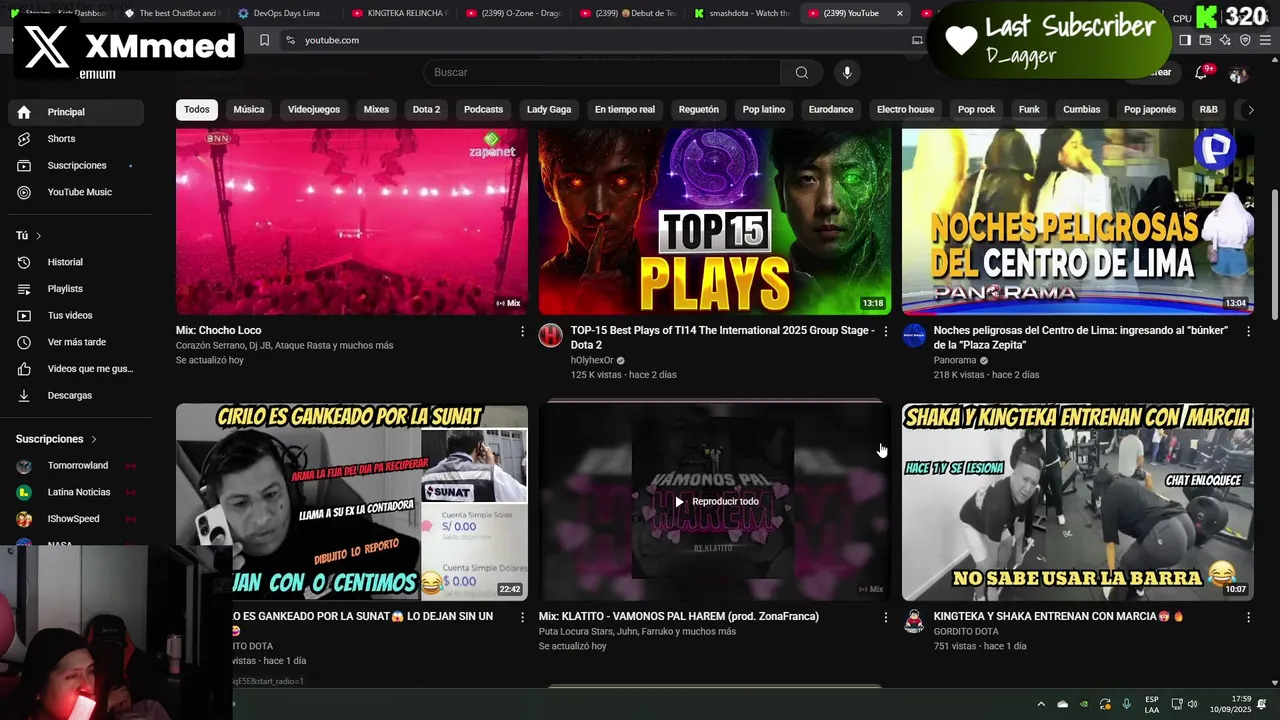Bookmark page using address bar bookmark icon

(264, 40)
